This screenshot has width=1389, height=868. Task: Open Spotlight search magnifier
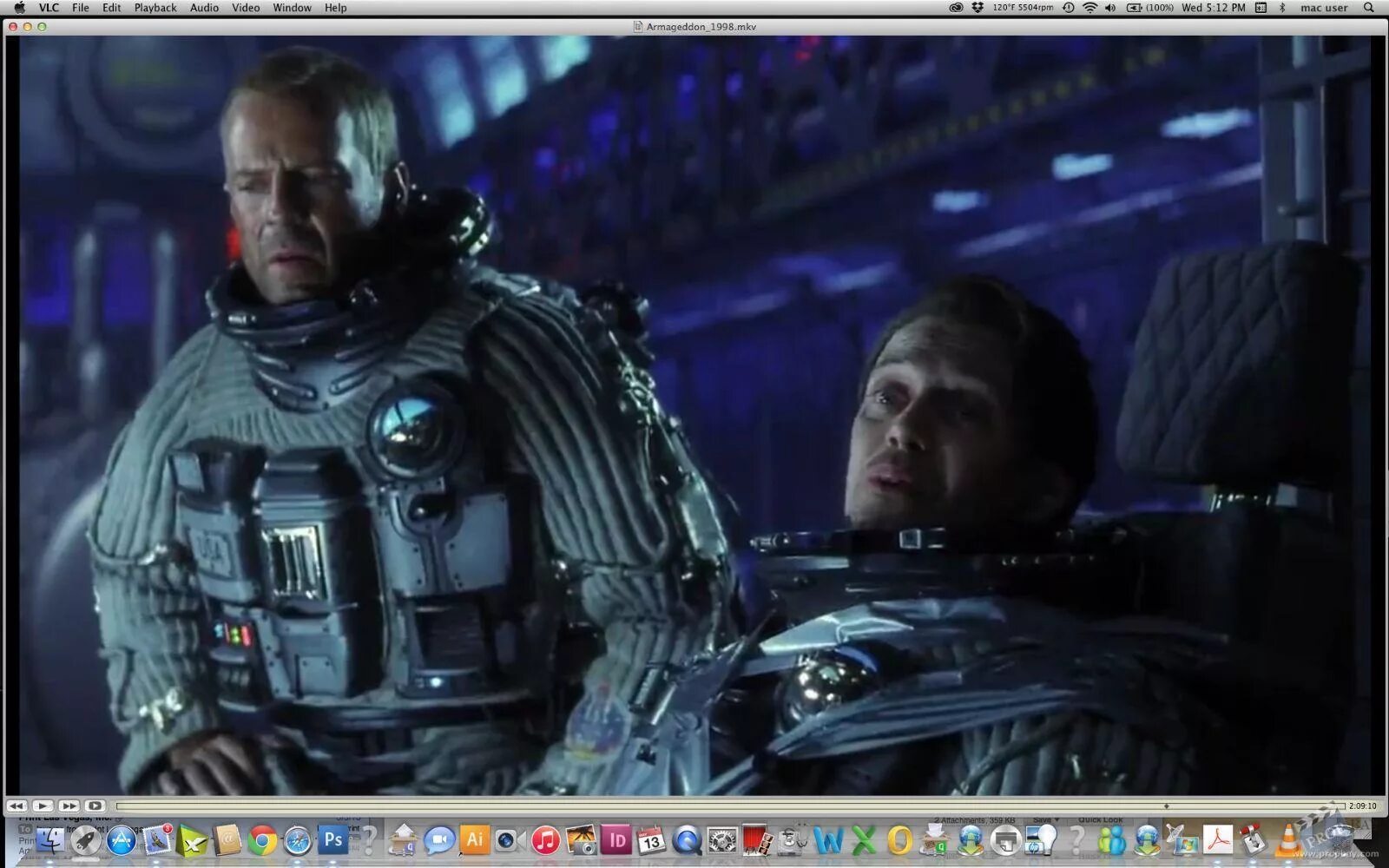click(1369, 8)
